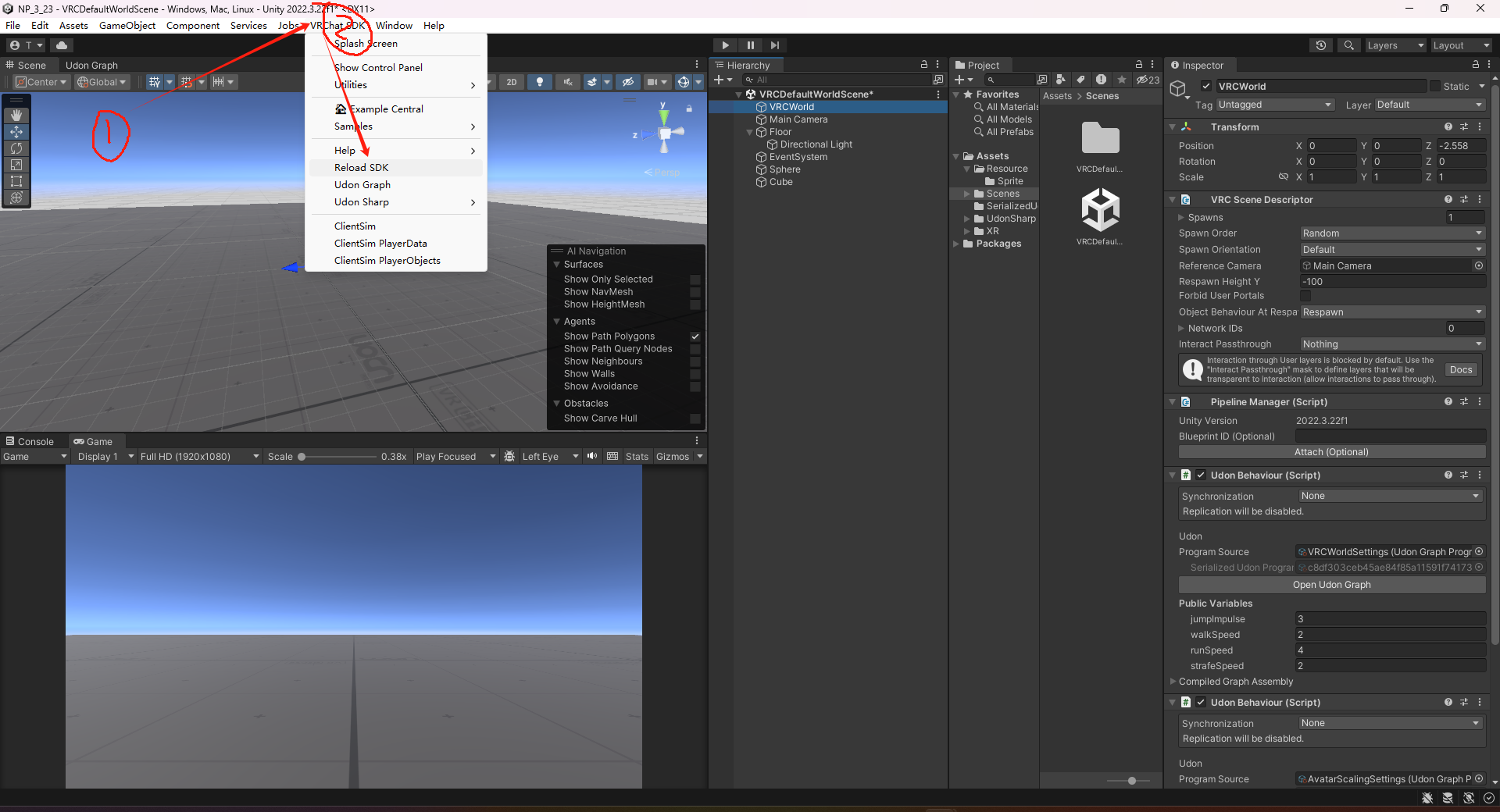This screenshot has width=1500, height=812.
Task: Open the Layer Default dropdown
Action: [x=1430, y=105]
